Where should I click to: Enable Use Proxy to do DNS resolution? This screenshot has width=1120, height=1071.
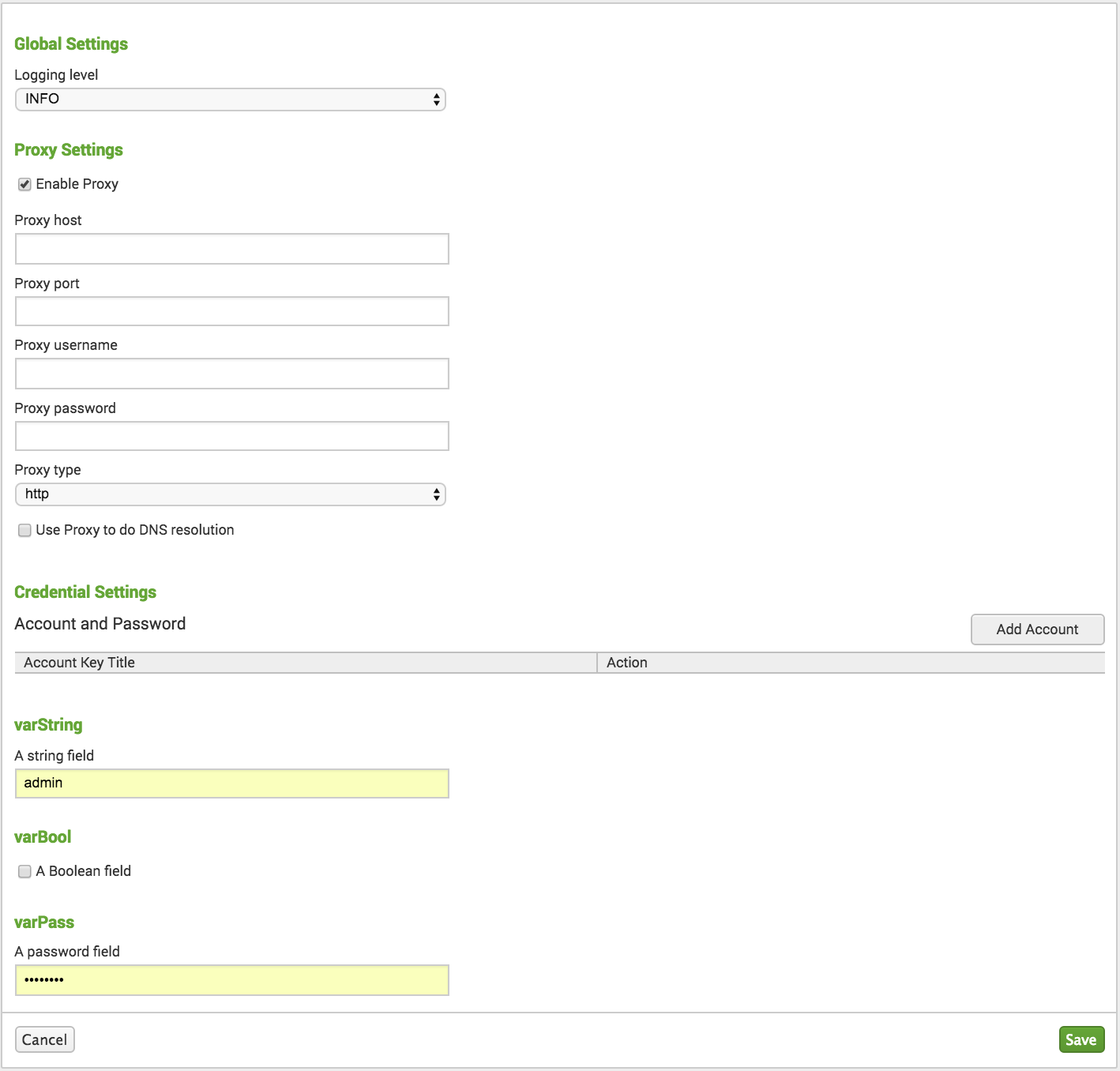click(25, 531)
